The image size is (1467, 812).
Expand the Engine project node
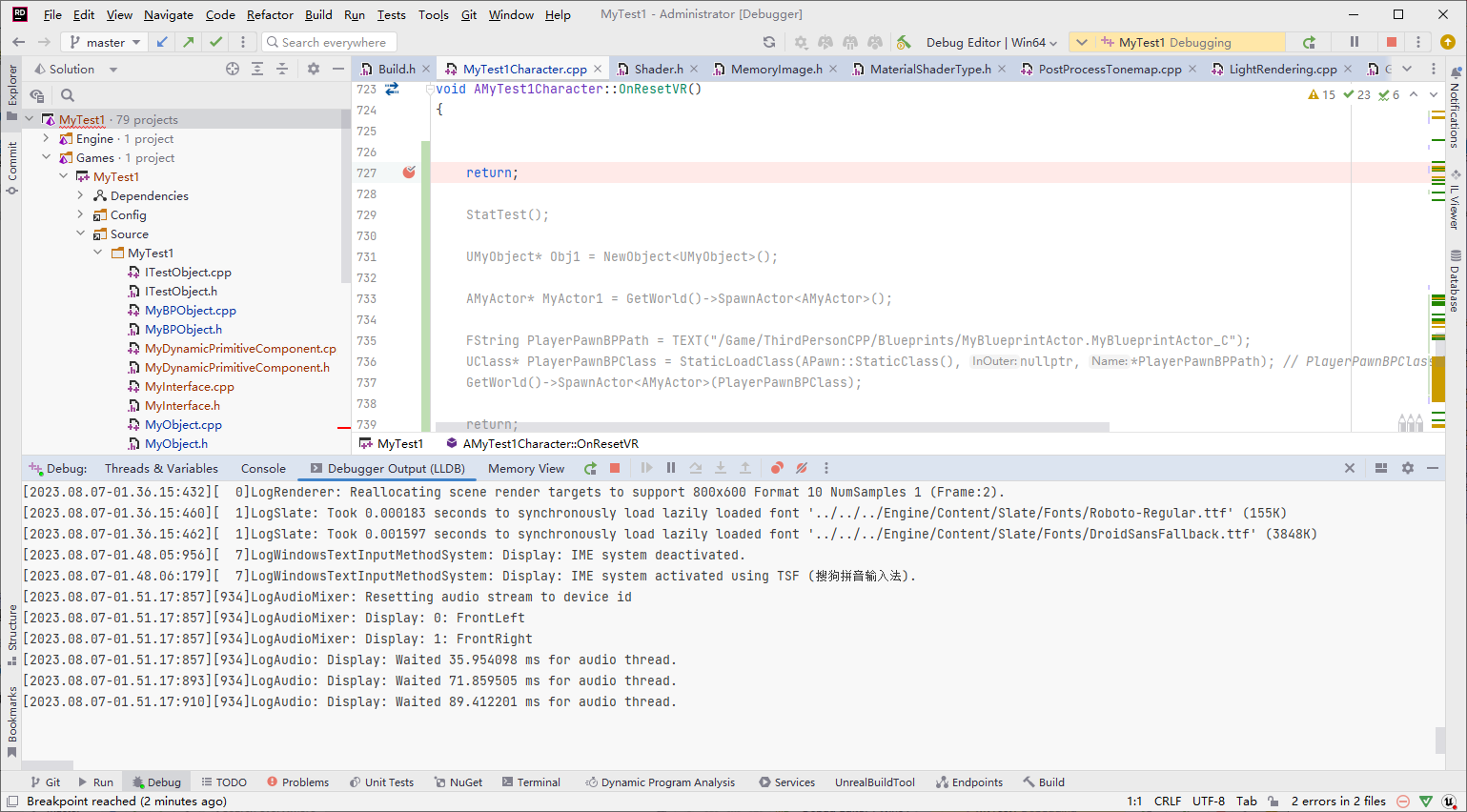(46, 138)
